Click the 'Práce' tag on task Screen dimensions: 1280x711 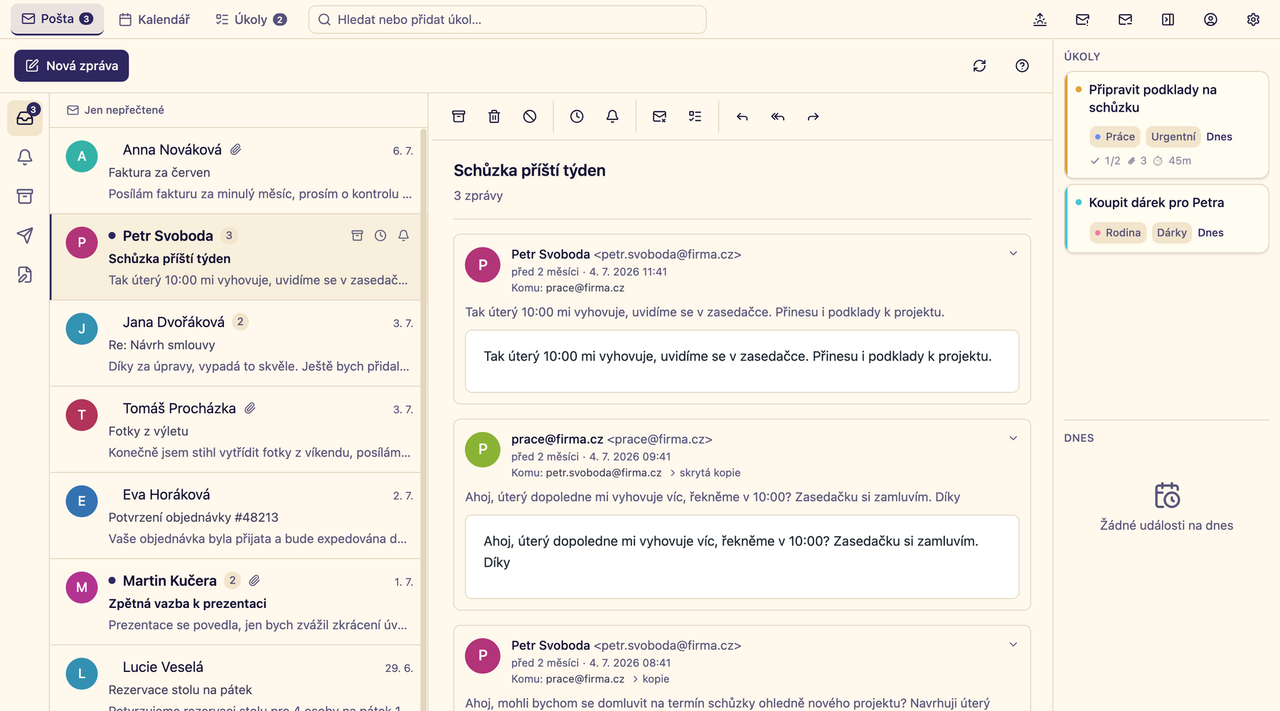point(1115,137)
